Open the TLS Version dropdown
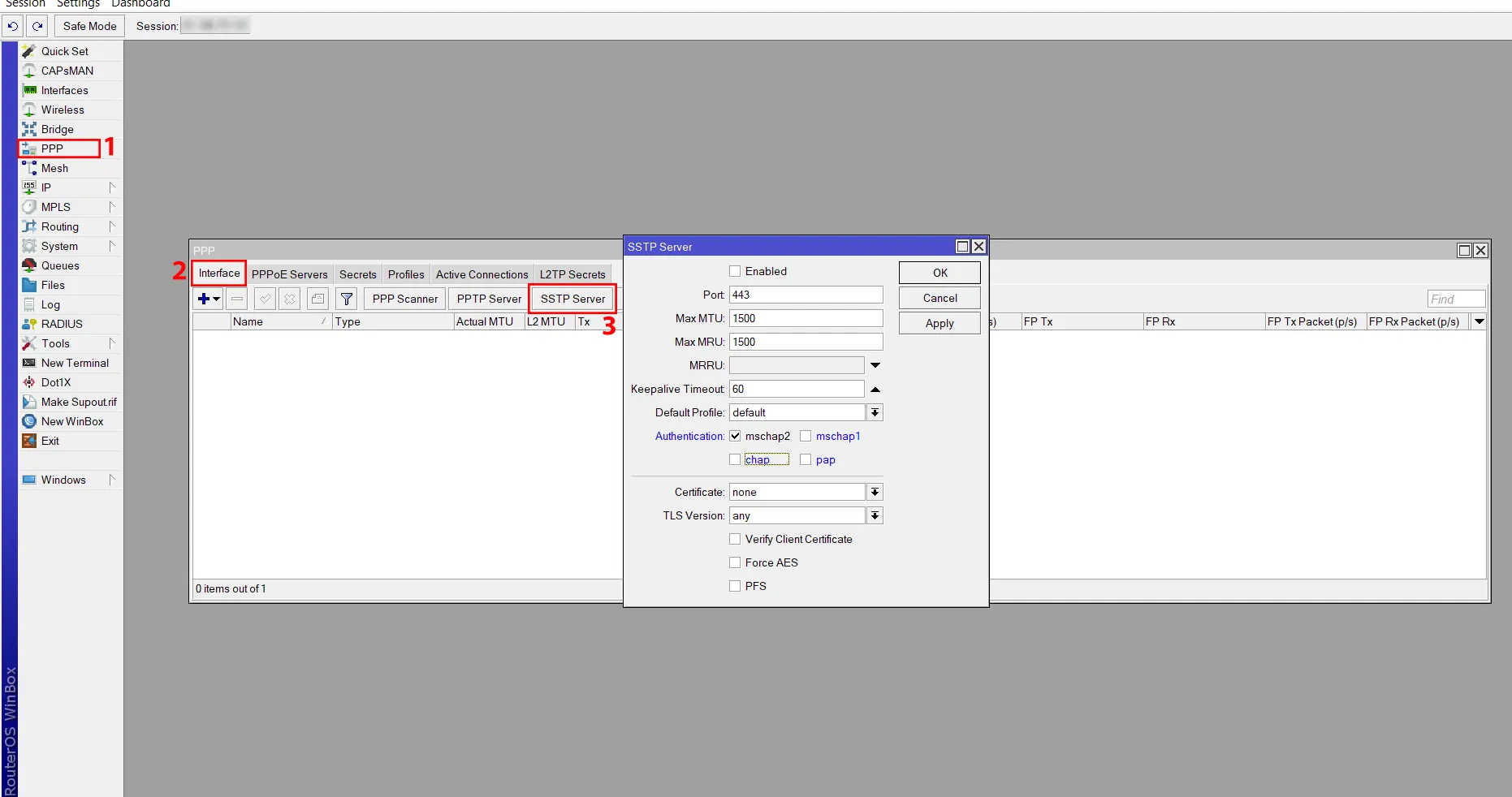This screenshot has width=1512, height=797. [x=875, y=515]
